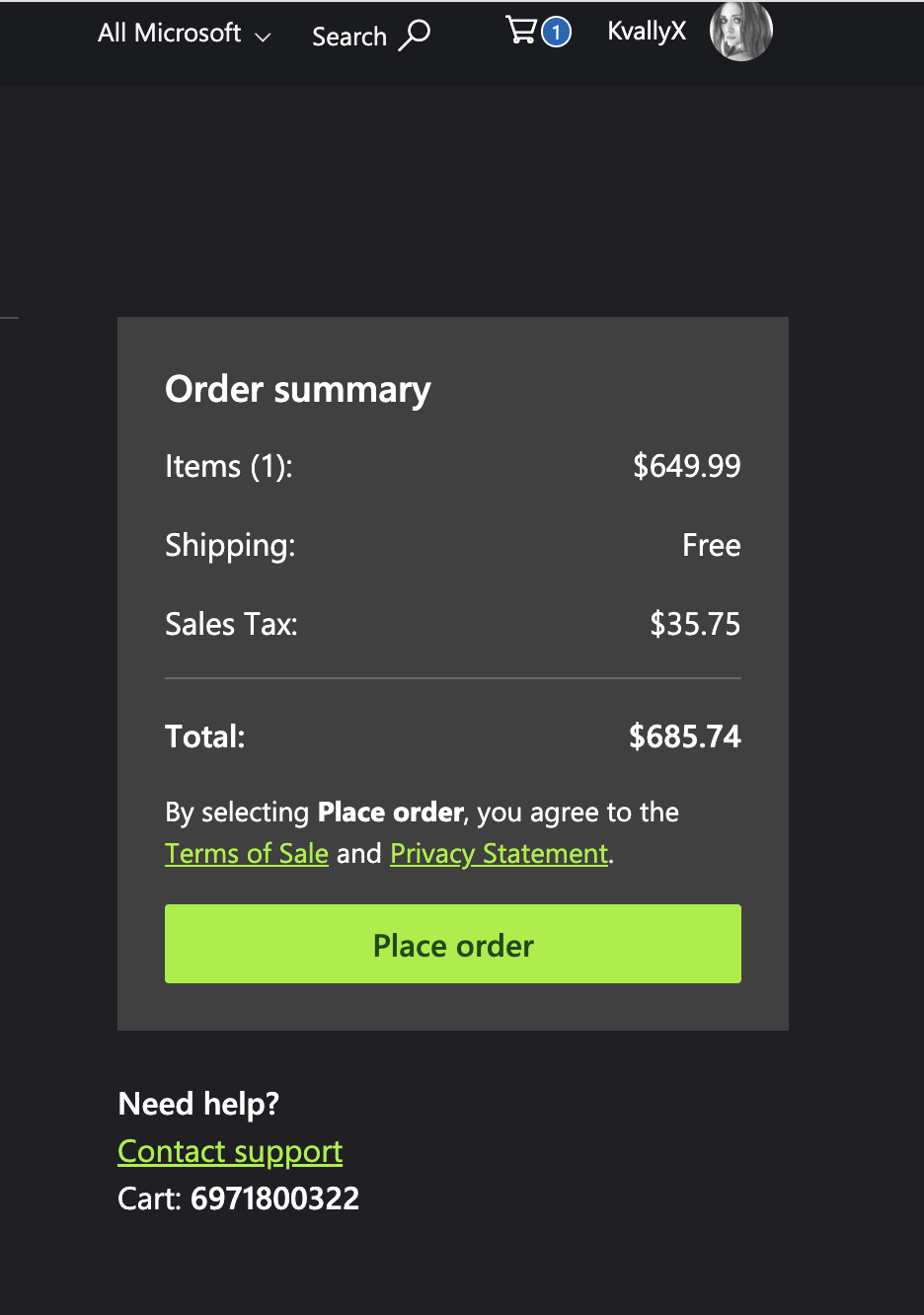Click the $35.75 sales tax amount
Screen dimensions: 924x1315
click(695, 624)
